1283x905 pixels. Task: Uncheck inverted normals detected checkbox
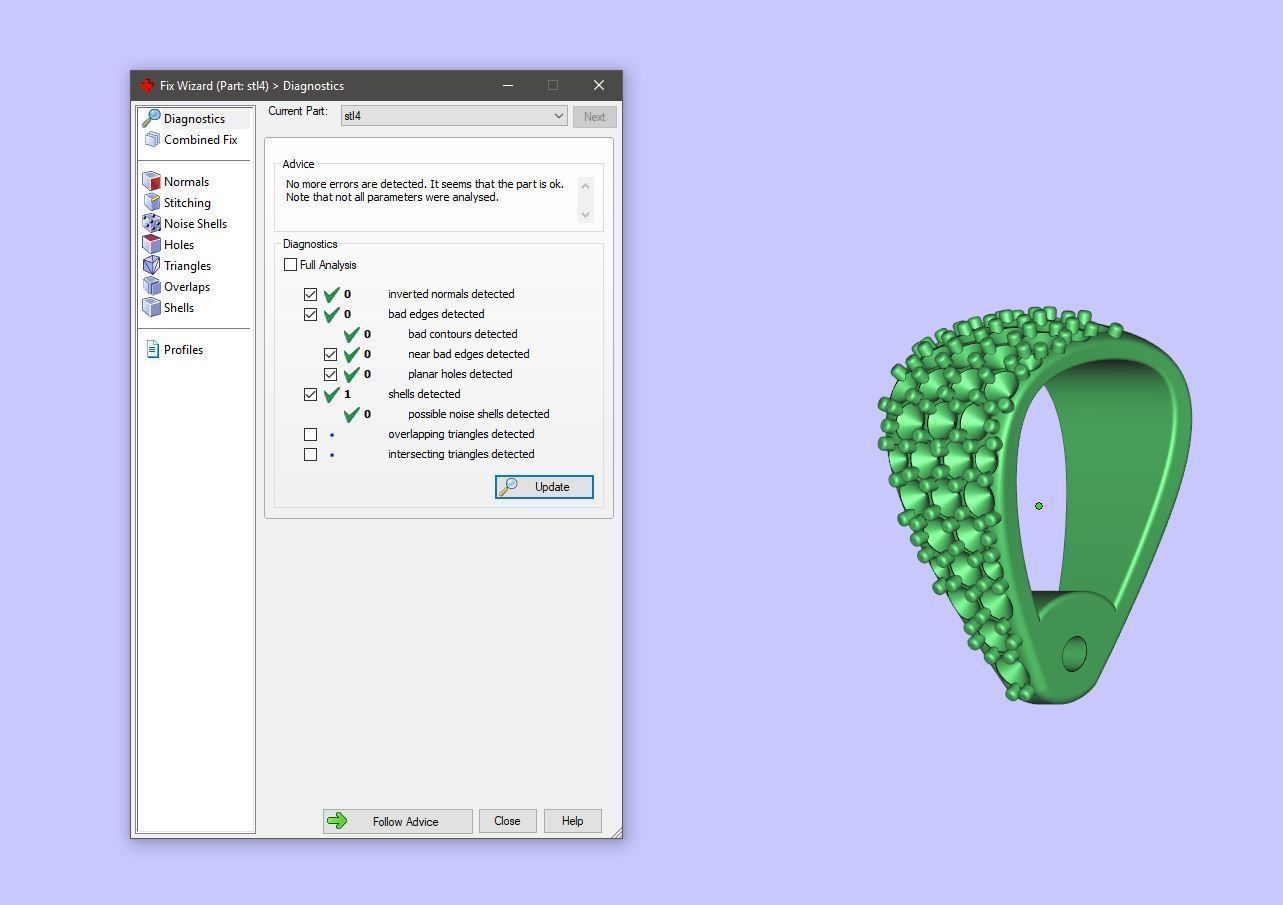[x=310, y=294]
